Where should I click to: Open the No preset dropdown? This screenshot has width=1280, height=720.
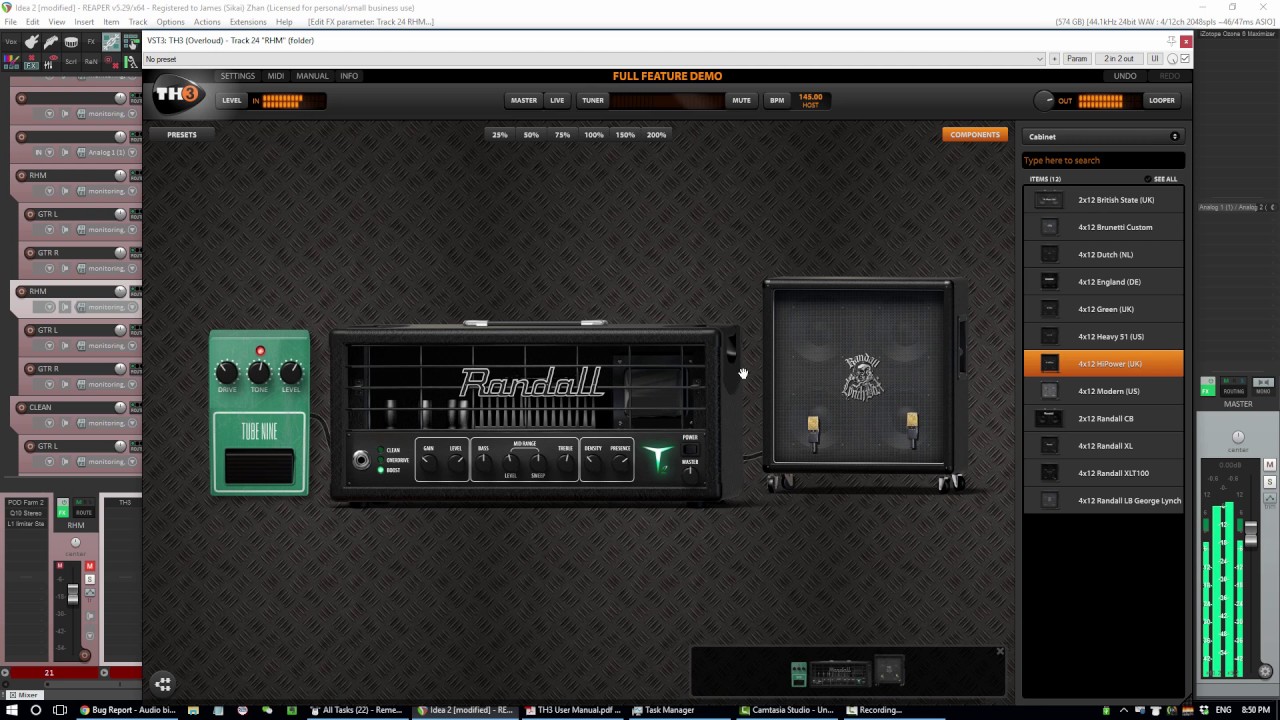coord(594,59)
